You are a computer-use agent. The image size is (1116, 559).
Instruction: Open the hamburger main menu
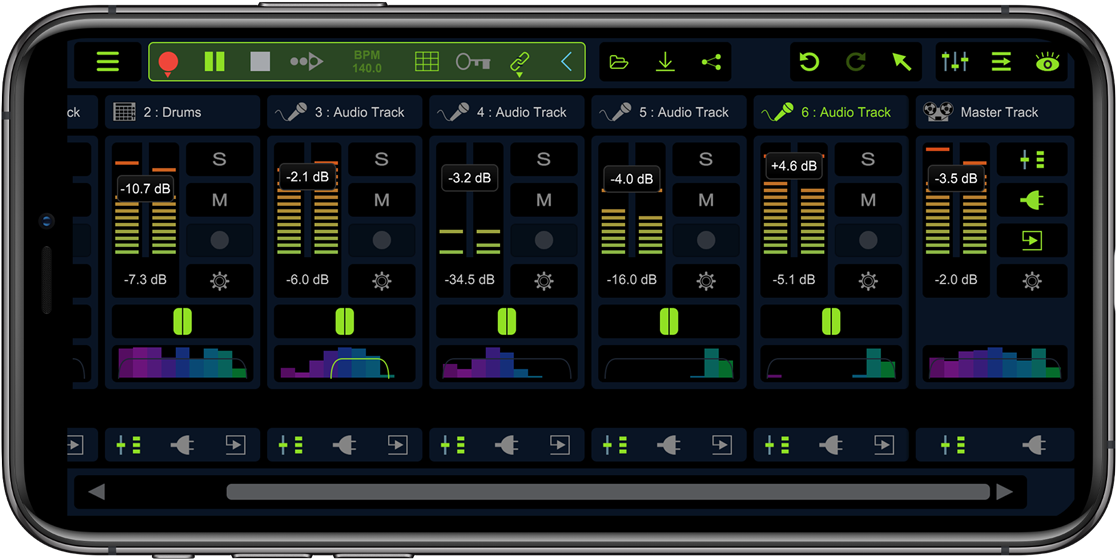click(x=108, y=62)
